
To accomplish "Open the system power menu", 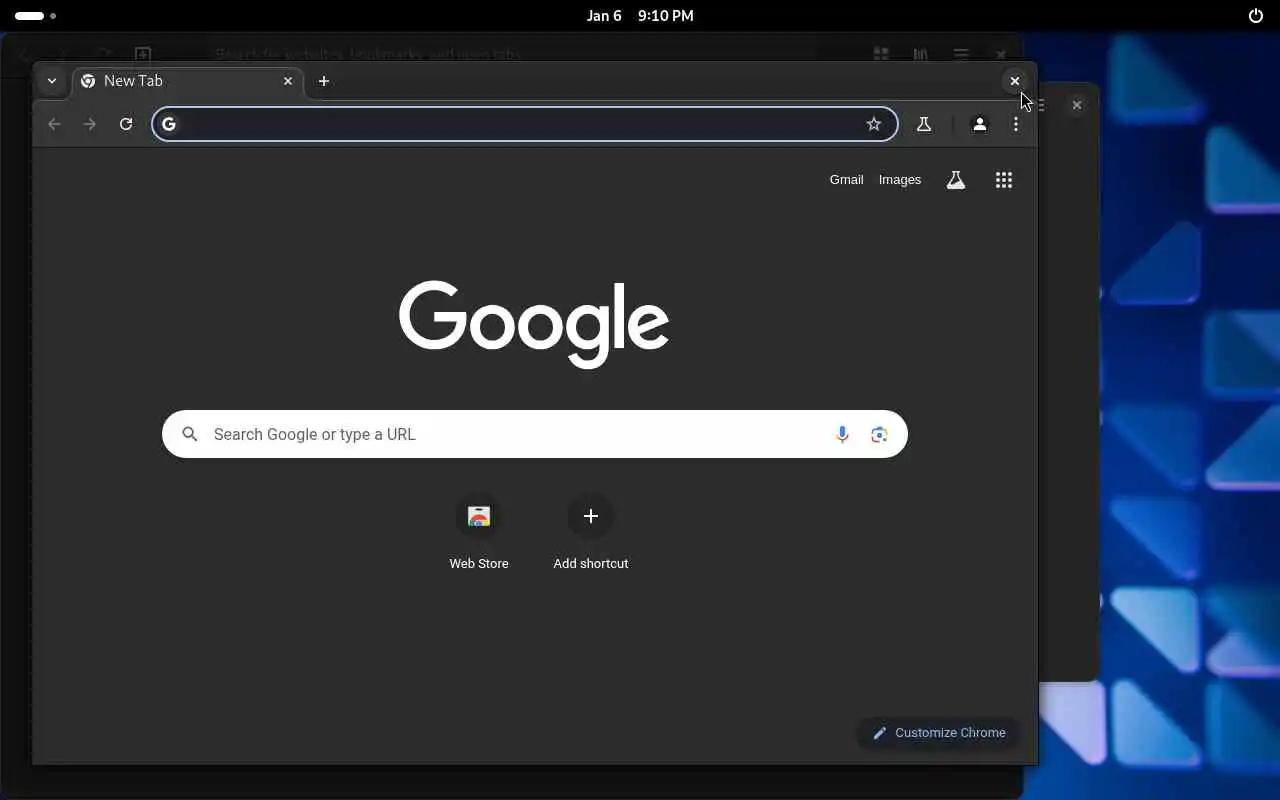I will click(x=1256, y=16).
